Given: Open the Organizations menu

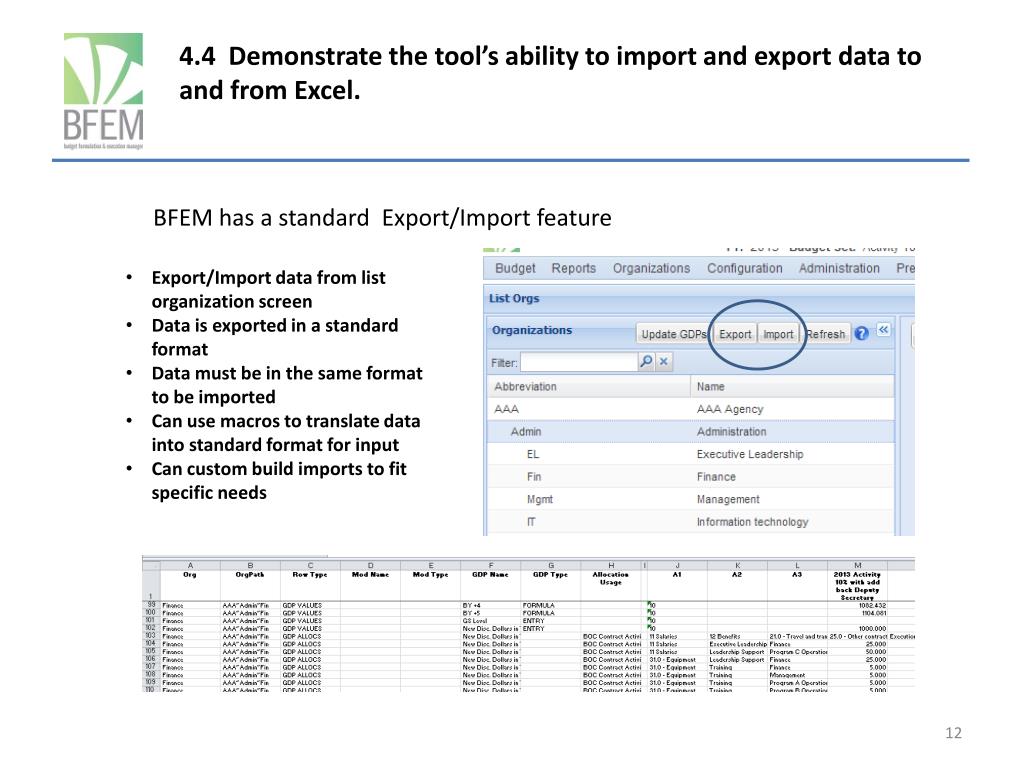Looking at the screenshot, I should click(651, 268).
